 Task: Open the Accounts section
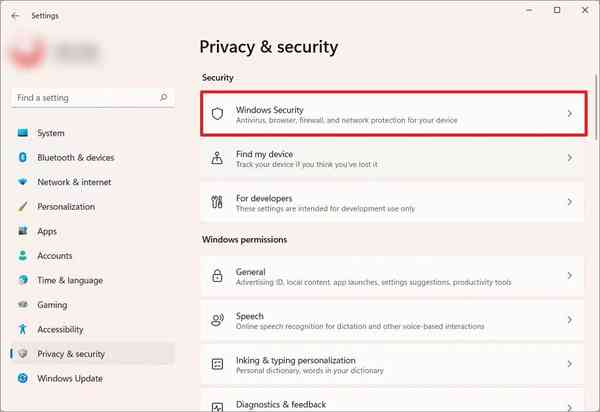pyautogui.click(x=55, y=256)
